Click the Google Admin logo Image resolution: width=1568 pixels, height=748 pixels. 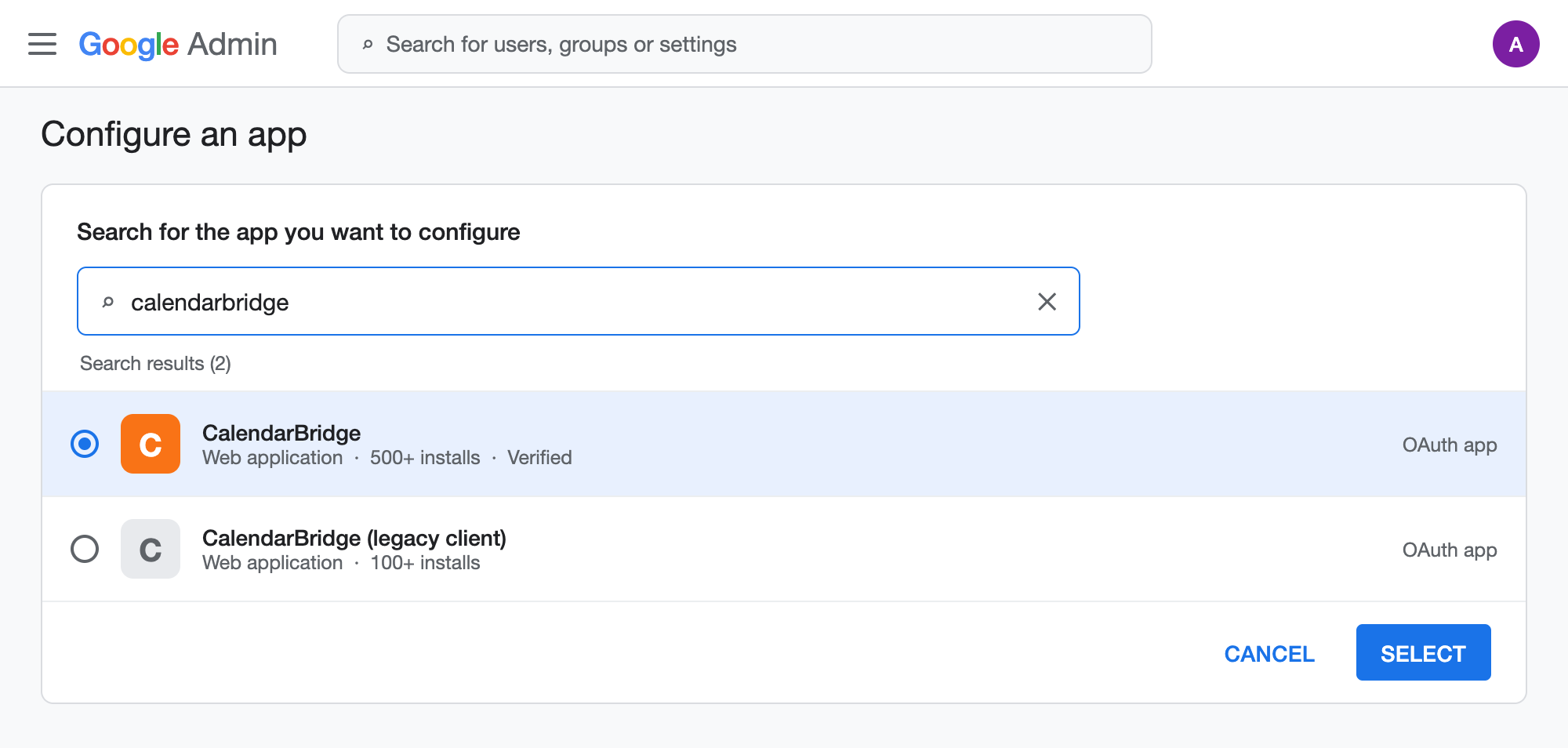pyautogui.click(x=178, y=45)
